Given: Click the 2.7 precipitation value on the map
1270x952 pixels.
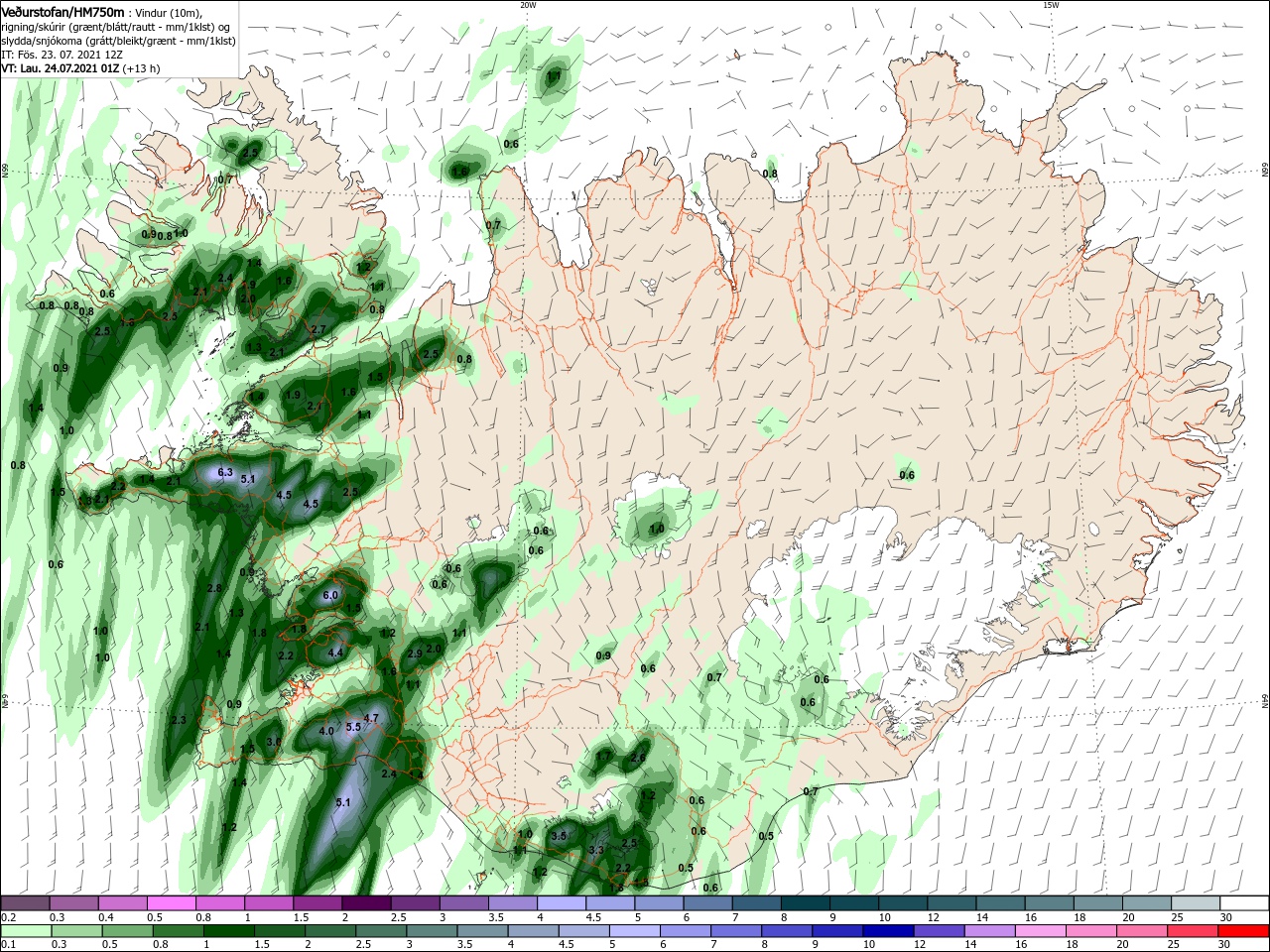Looking at the screenshot, I should (318, 329).
